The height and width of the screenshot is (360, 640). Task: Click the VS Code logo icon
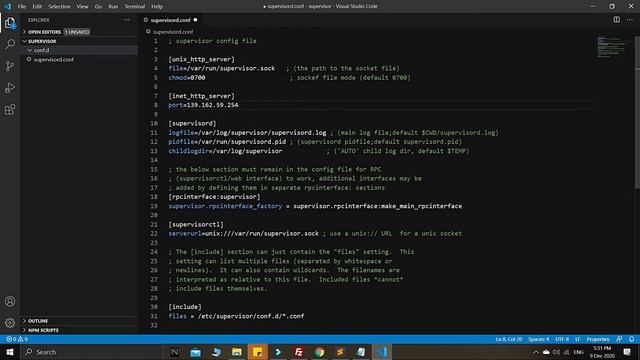[7, 6]
